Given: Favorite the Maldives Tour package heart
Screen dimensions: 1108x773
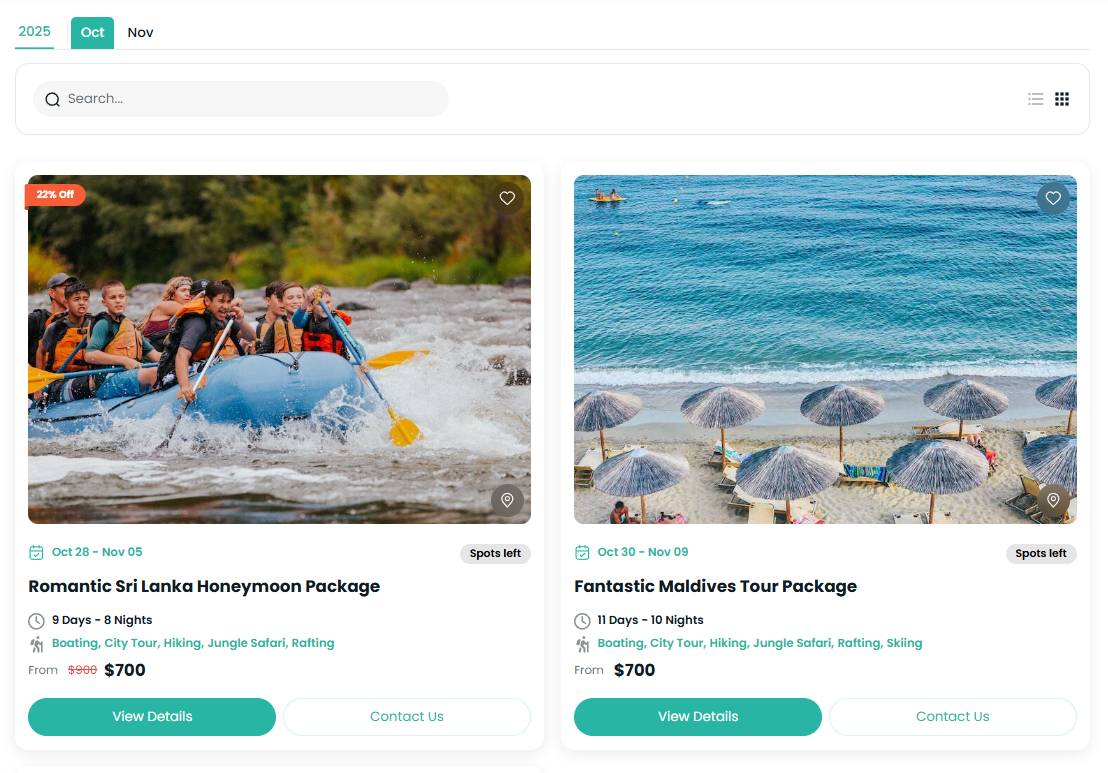Looking at the screenshot, I should [x=1053, y=198].
